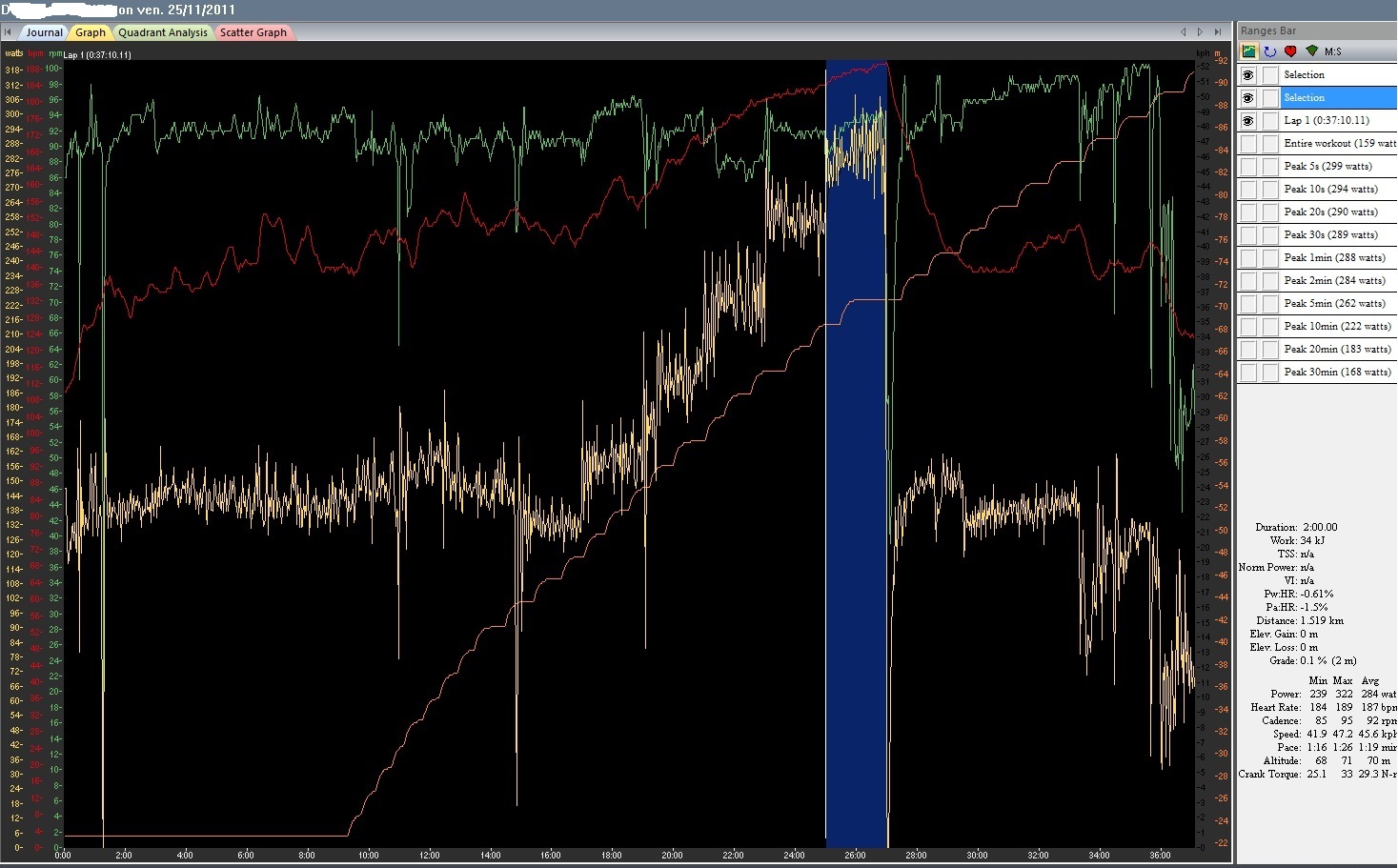The height and width of the screenshot is (868, 1398).
Task: Show the Peak 5min range
Action: pyautogui.click(x=1247, y=304)
